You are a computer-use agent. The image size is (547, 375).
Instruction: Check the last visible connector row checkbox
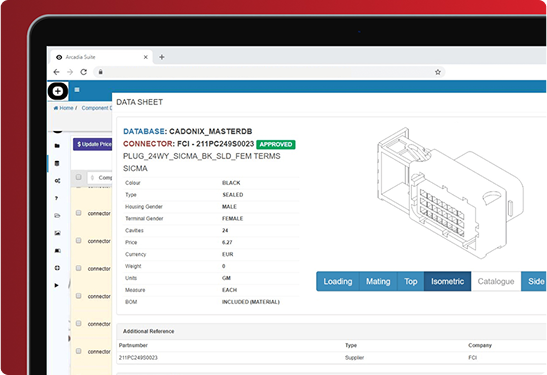click(78, 351)
